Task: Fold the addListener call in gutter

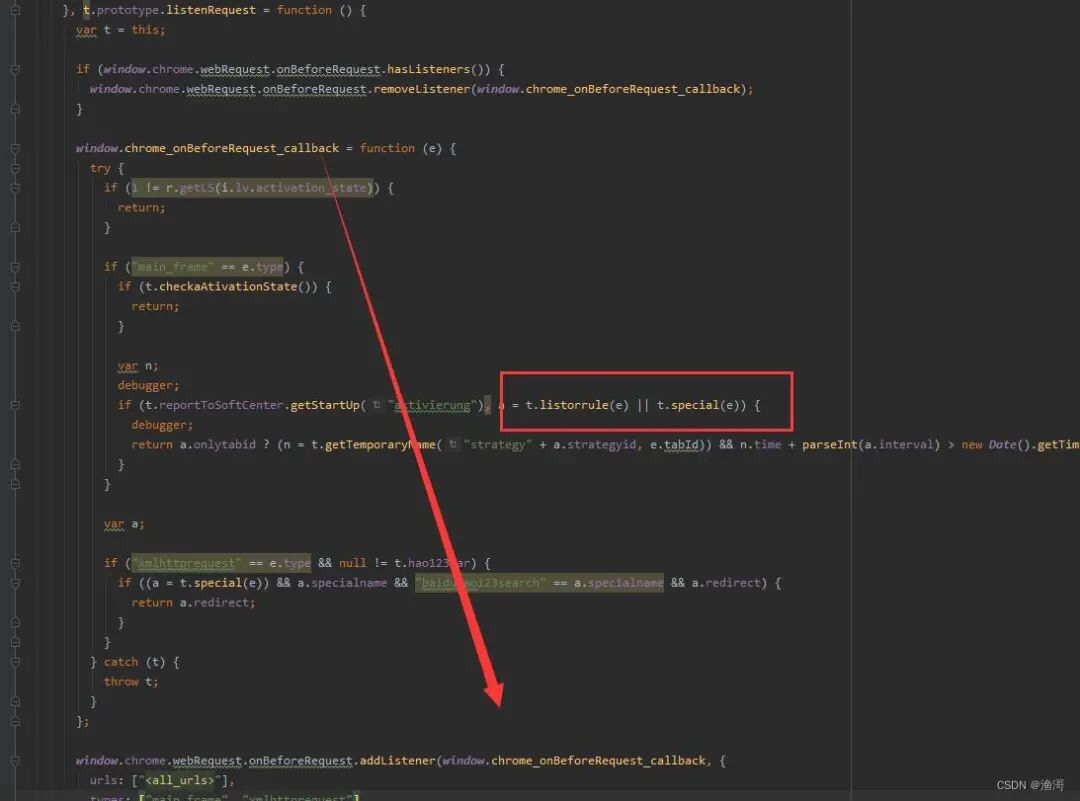Action: click(x=15, y=761)
